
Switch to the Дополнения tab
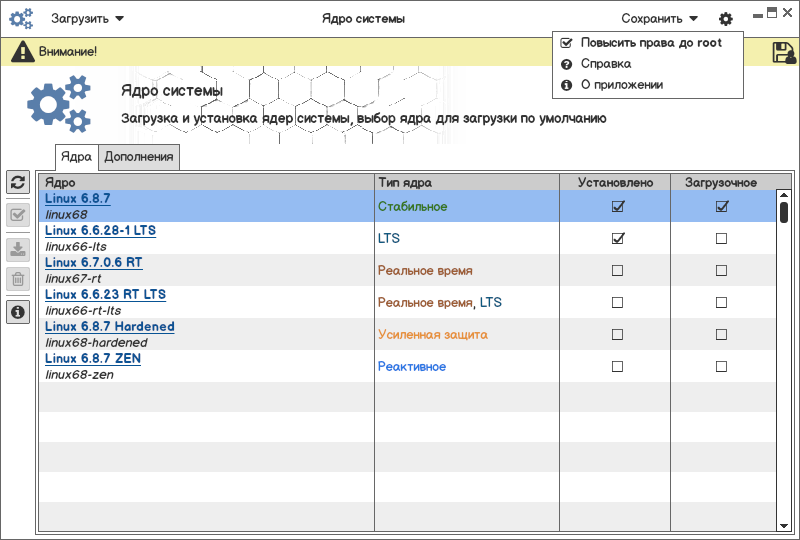(139, 156)
